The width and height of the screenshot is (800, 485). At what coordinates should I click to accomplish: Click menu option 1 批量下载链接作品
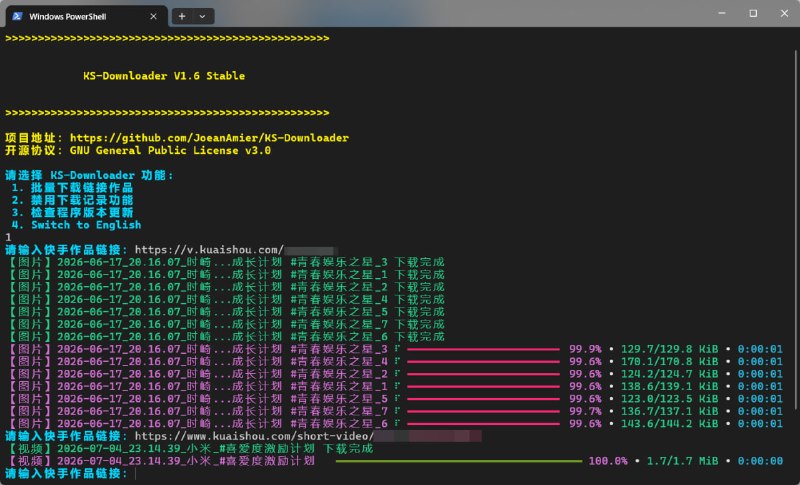tap(72, 188)
